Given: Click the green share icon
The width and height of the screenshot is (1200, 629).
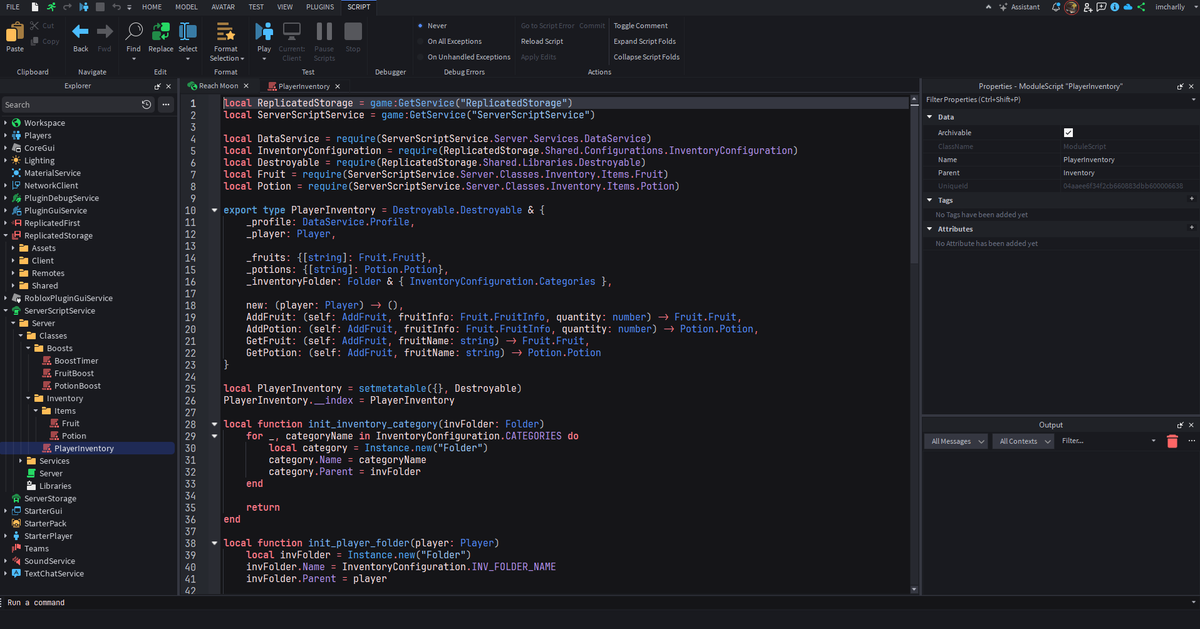Looking at the screenshot, I should pyautogui.click(x=1142, y=7).
